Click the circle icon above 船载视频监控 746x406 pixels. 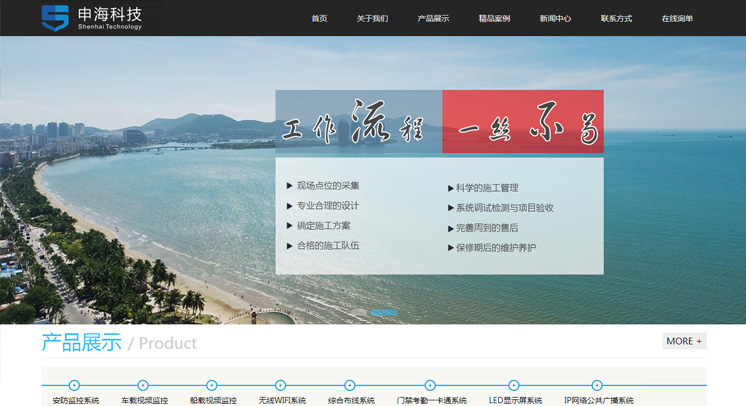212,385
